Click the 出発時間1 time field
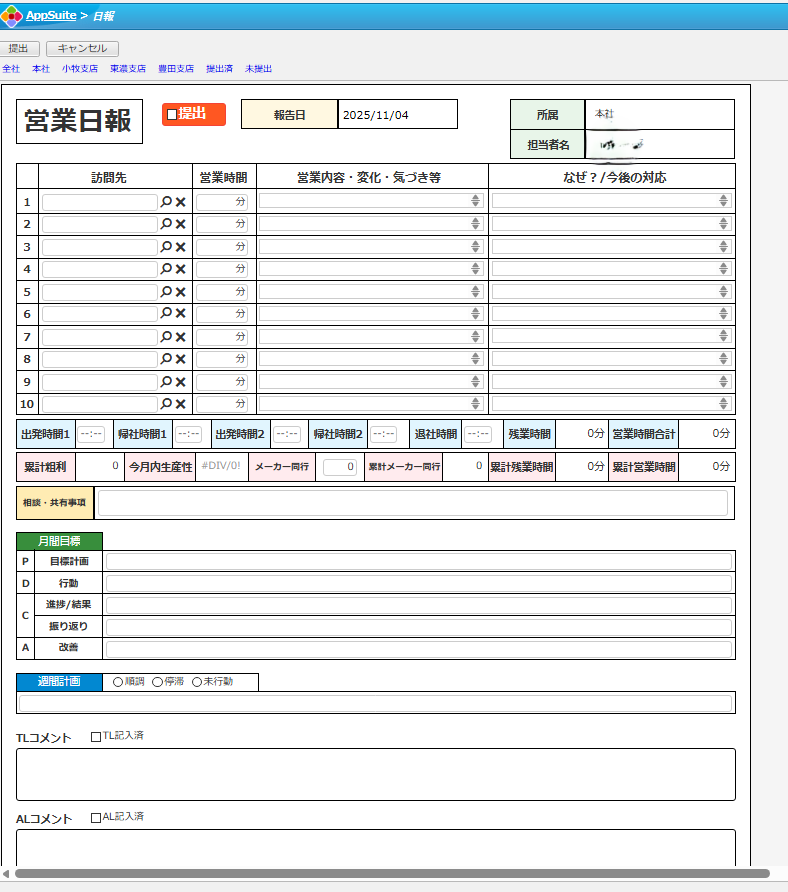 click(91, 434)
